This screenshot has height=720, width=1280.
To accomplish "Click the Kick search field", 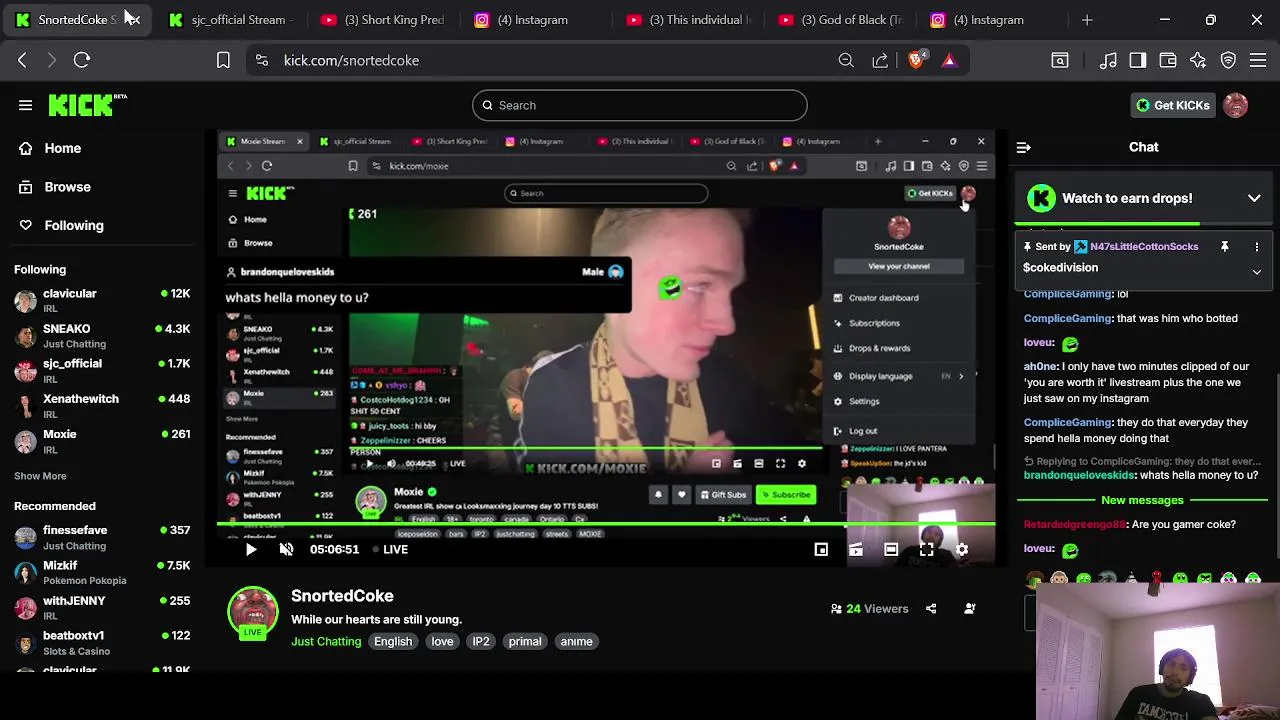I will (640, 105).
